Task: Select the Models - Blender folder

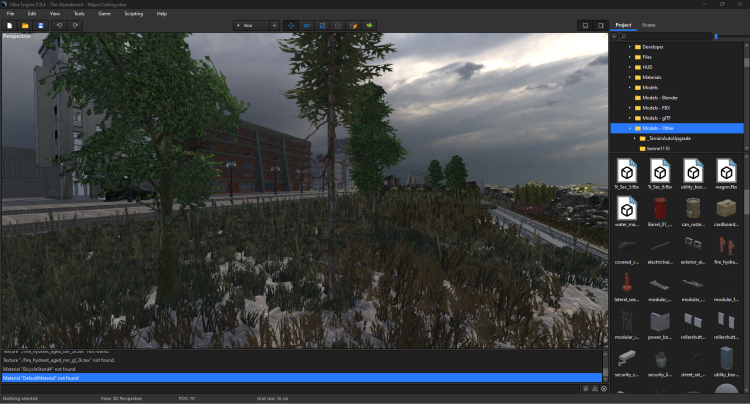Action: pos(660,98)
